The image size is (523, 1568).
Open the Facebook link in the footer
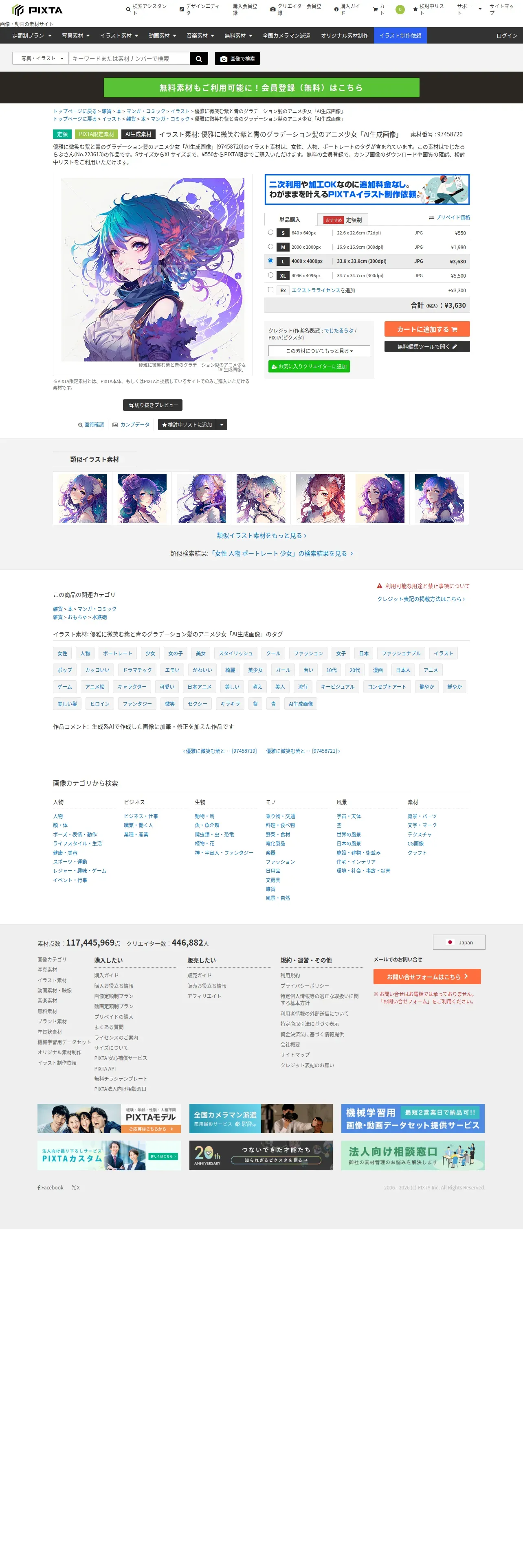(x=51, y=1187)
